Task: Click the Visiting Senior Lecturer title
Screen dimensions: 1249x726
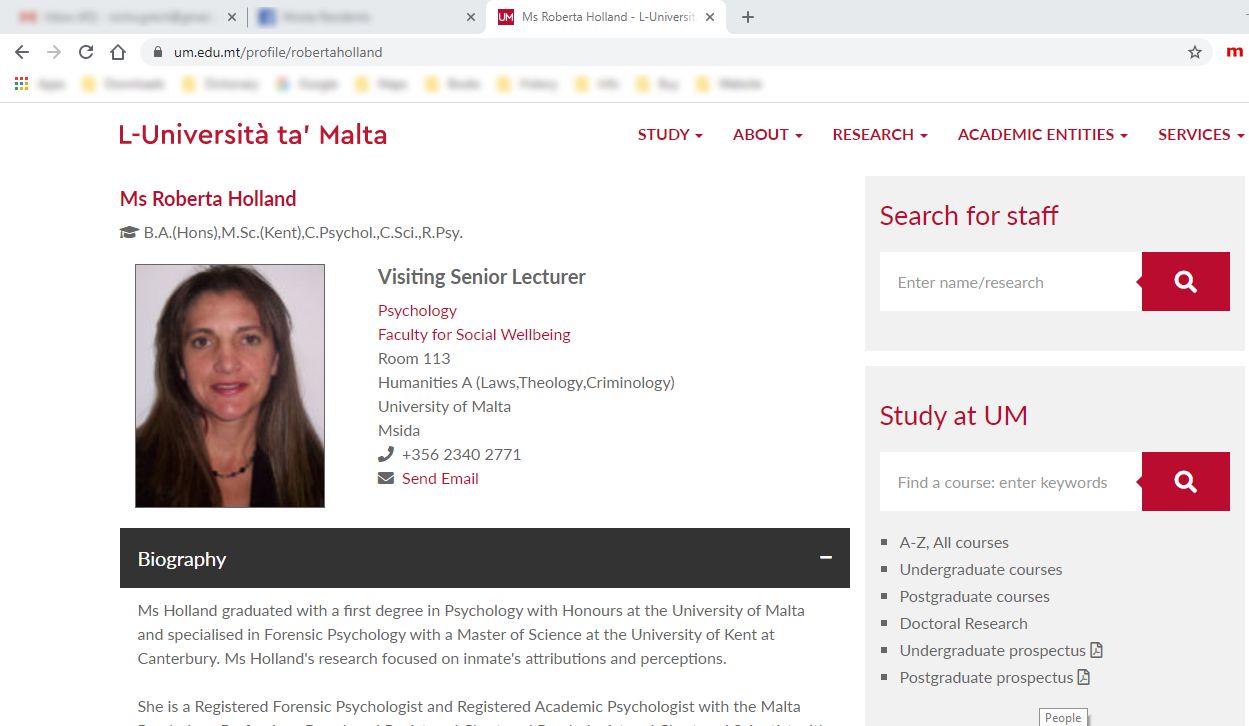Action: click(482, 277)
